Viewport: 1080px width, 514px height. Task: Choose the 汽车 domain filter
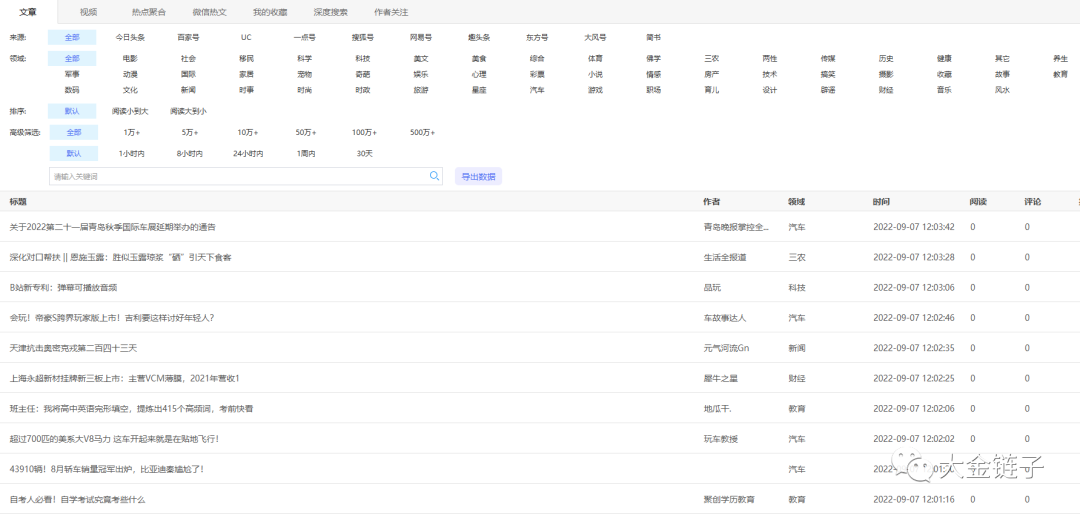coord(537,90)
